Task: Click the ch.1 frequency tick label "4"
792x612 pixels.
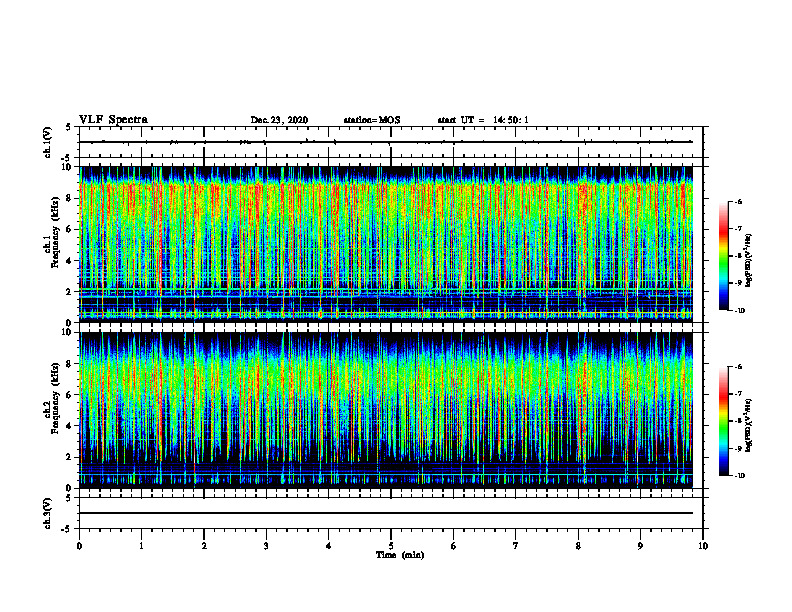Action: (70, 261)
